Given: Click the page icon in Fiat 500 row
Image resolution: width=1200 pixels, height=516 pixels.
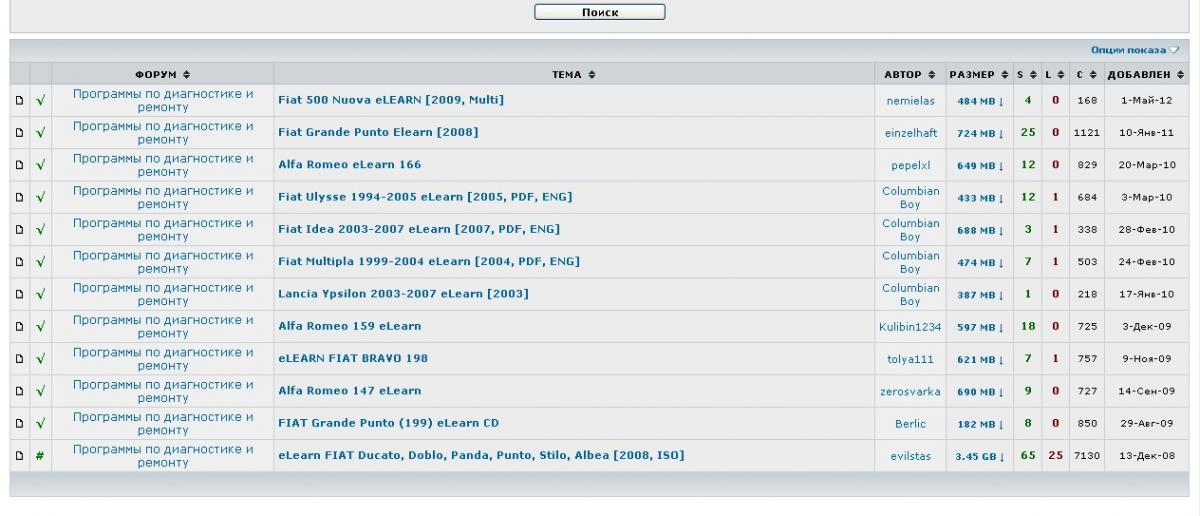Looking at the screenshot, I should coord(19,101).
